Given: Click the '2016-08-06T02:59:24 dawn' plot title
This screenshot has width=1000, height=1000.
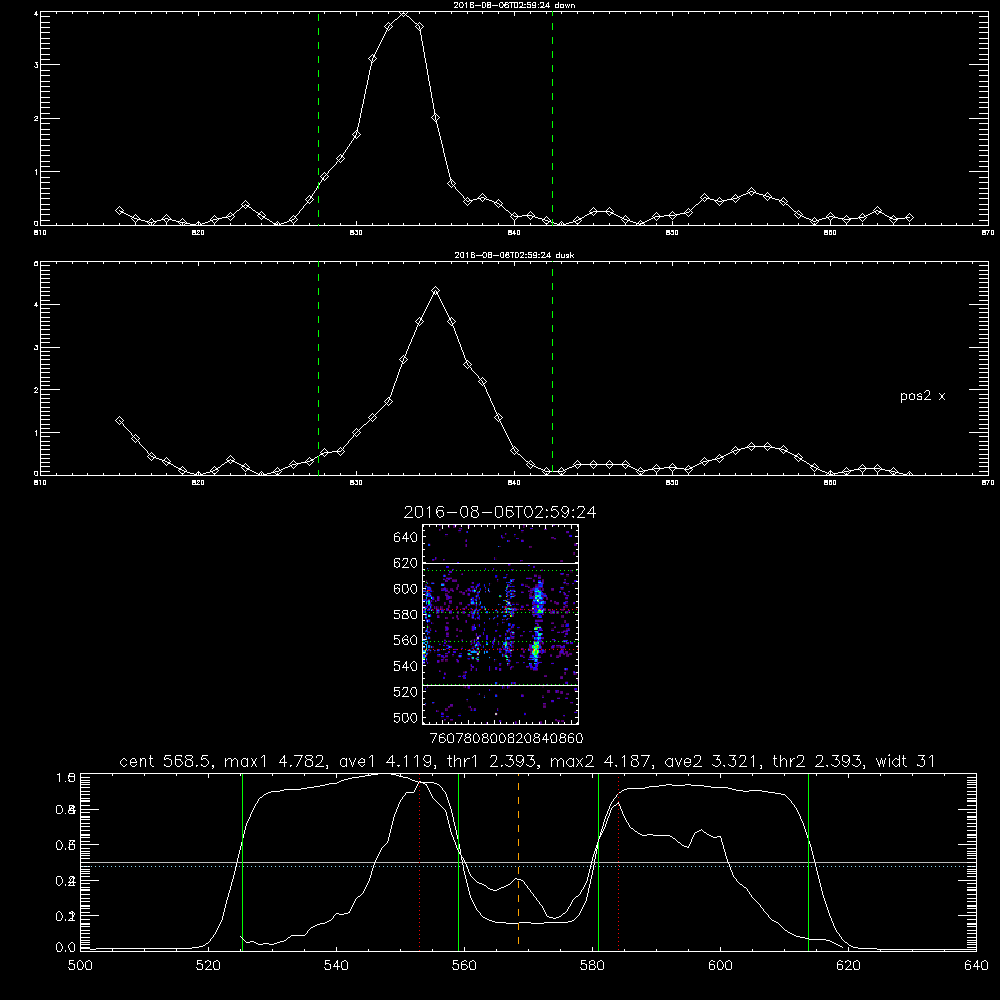Looking at the screenshot, I should click(x=514, y=5).
